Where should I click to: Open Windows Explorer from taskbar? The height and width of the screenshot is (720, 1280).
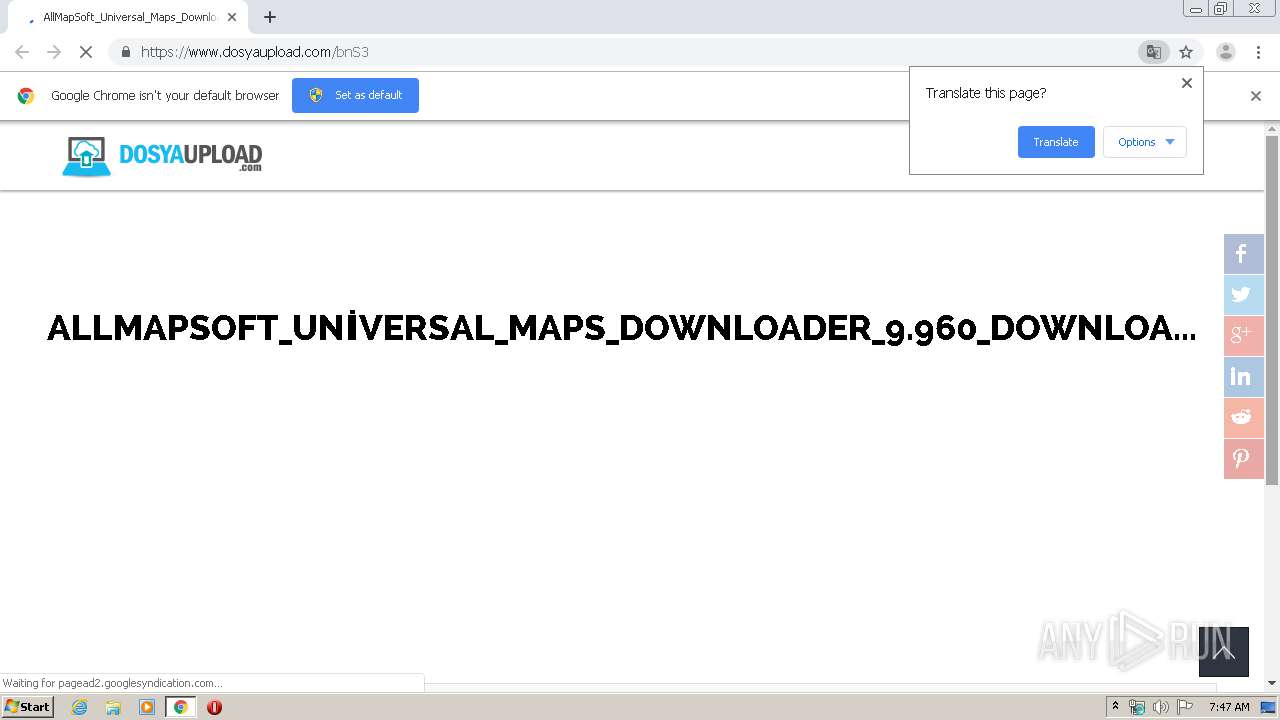[113, 707]
